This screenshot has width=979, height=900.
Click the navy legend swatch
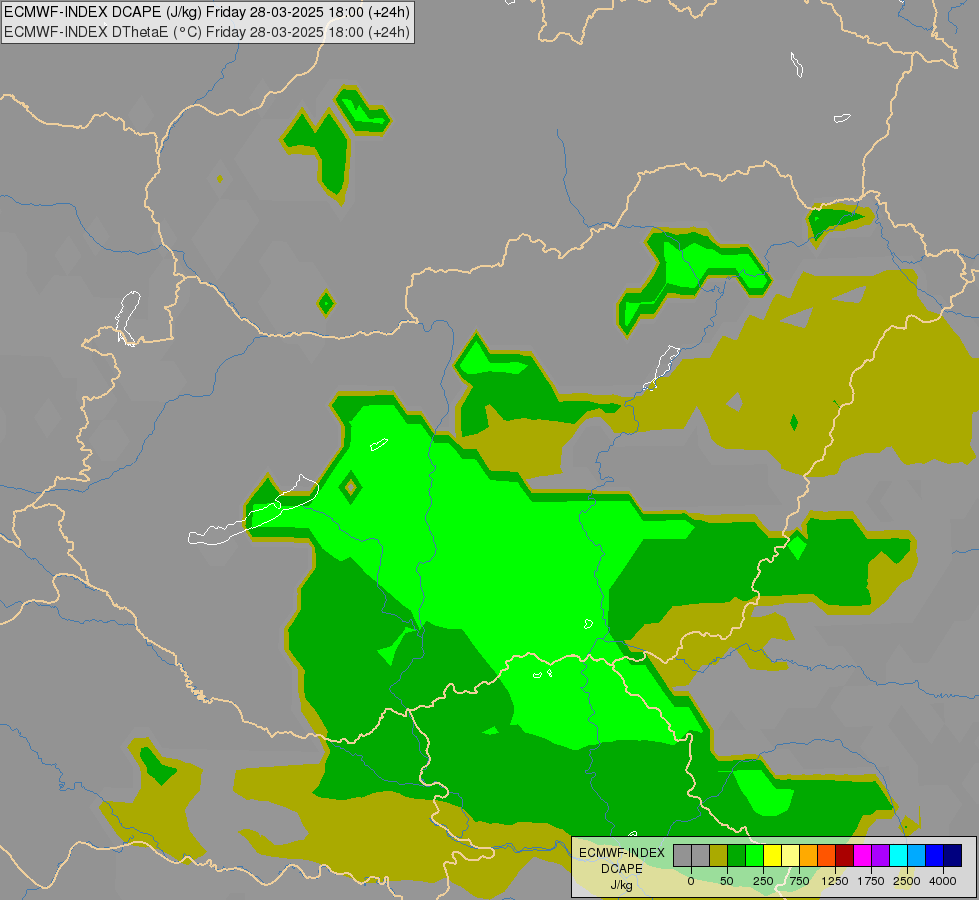point(953,855)
